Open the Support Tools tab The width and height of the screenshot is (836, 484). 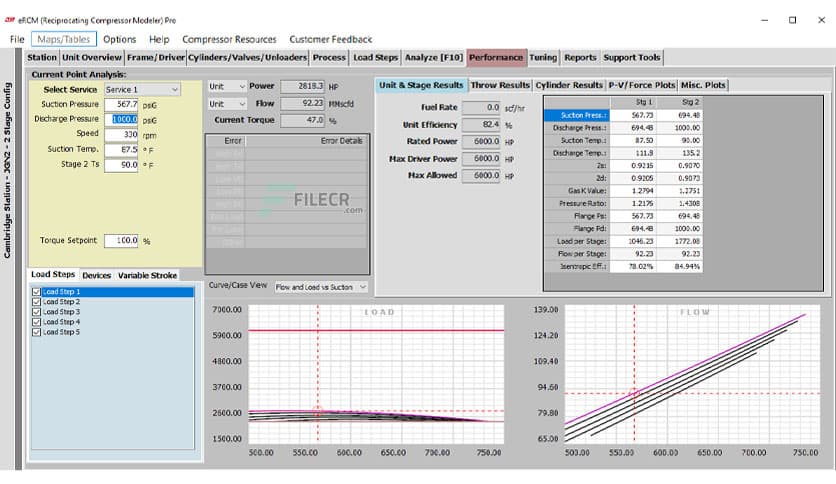[x=632, y=58]
